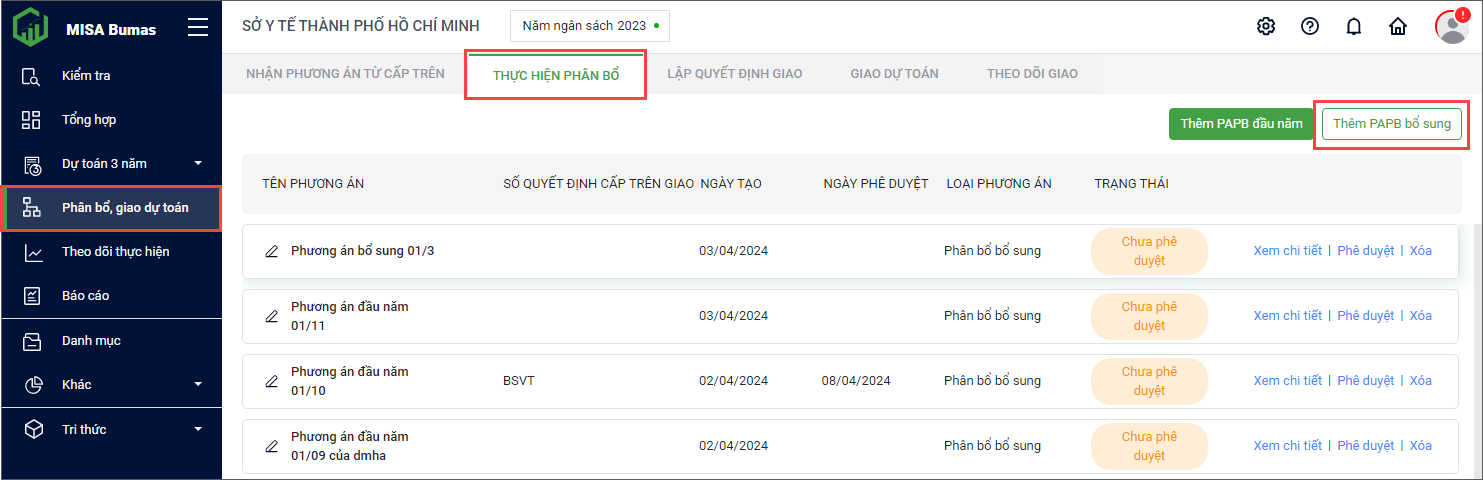Open the help question mark icon
The image size is (1483, 480).
(x=1310, y=27)
